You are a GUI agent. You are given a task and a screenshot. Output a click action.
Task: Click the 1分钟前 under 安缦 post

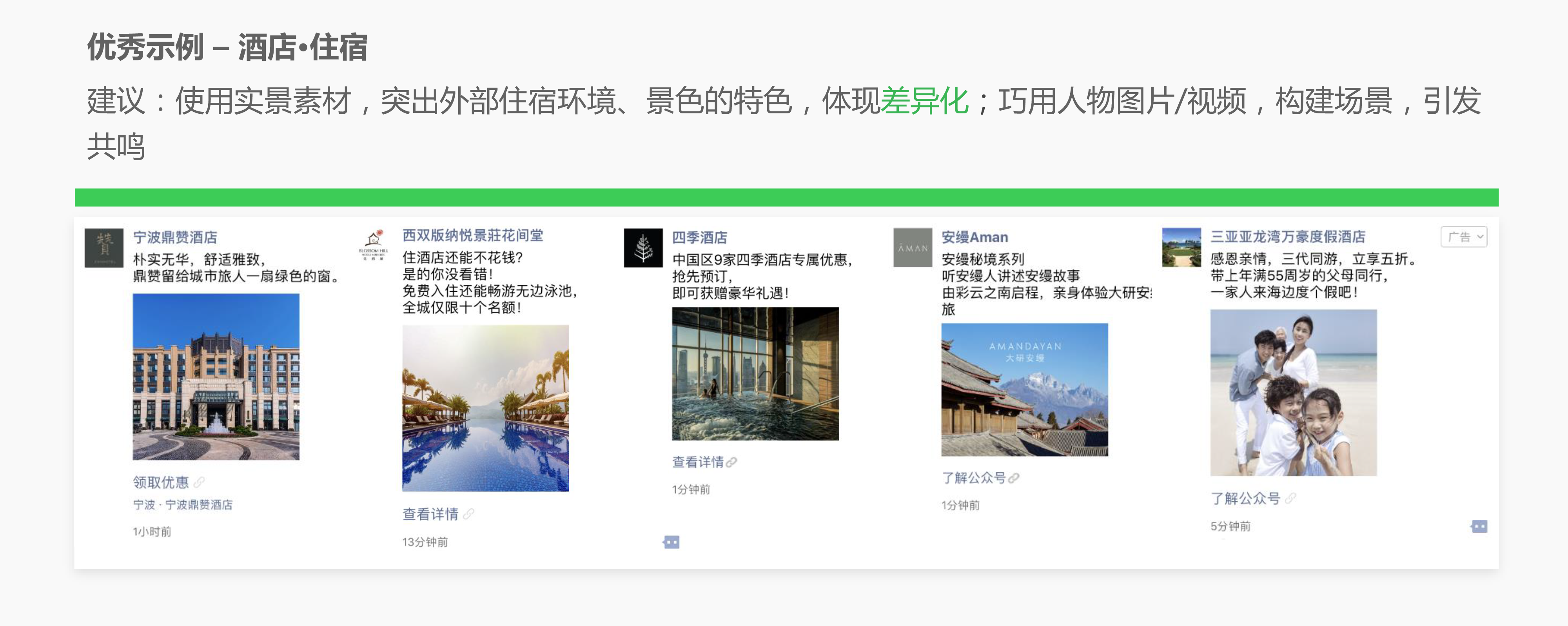pyautogui.click(x=960, y=506)
